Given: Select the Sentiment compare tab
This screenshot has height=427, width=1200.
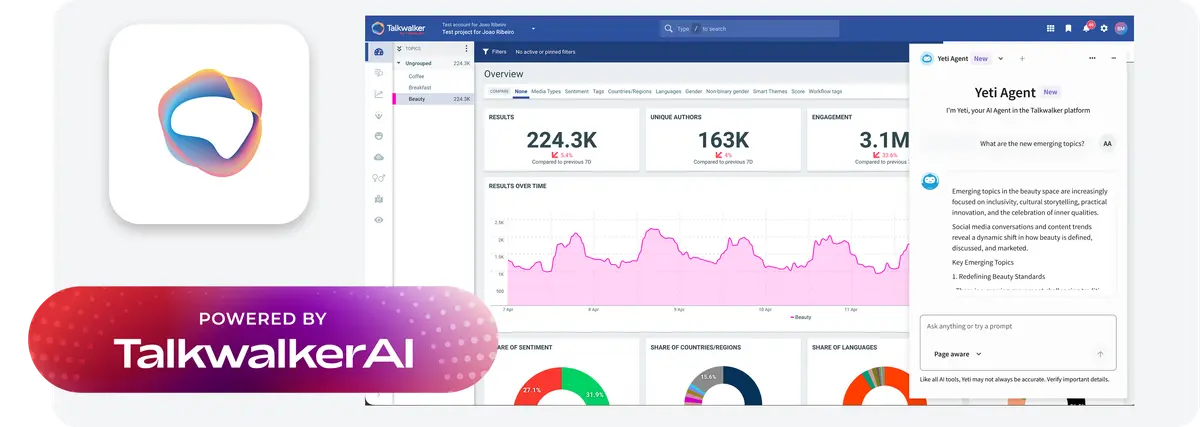Looking at the screenshot, I should [x=577, y=91].
